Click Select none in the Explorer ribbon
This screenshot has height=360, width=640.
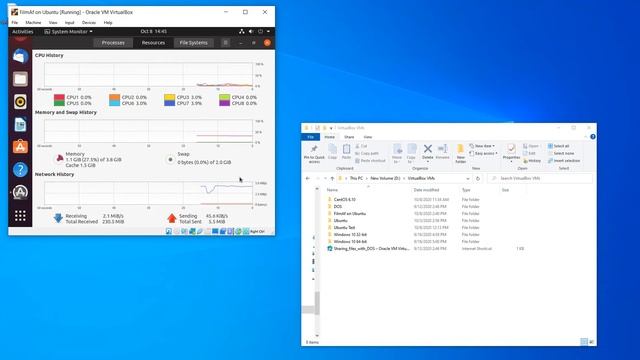click(x=560, y=153)
